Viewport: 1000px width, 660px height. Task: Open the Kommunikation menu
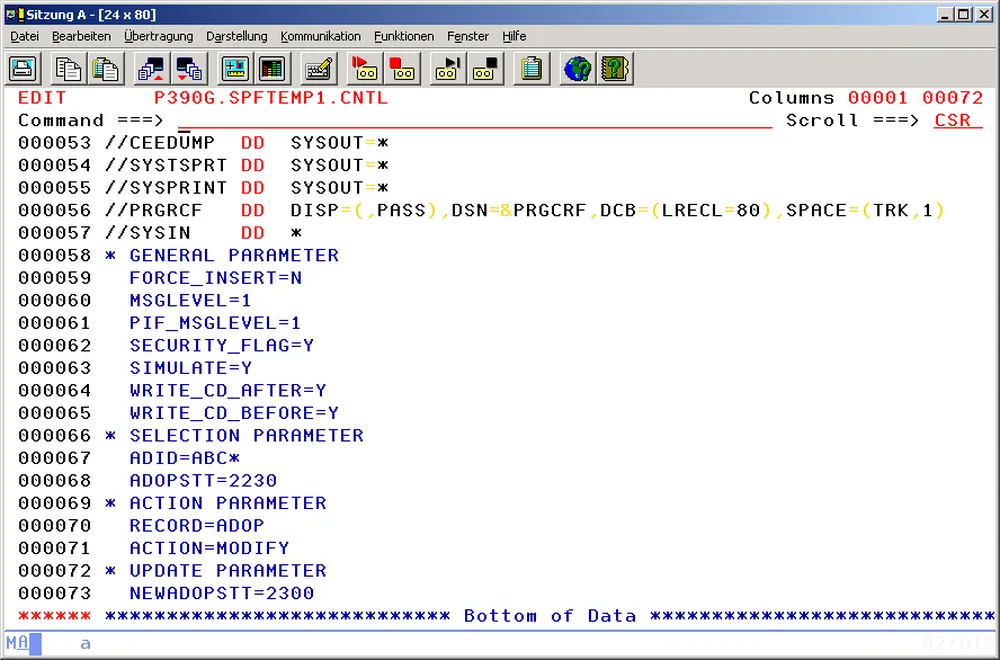coord(320,36)
